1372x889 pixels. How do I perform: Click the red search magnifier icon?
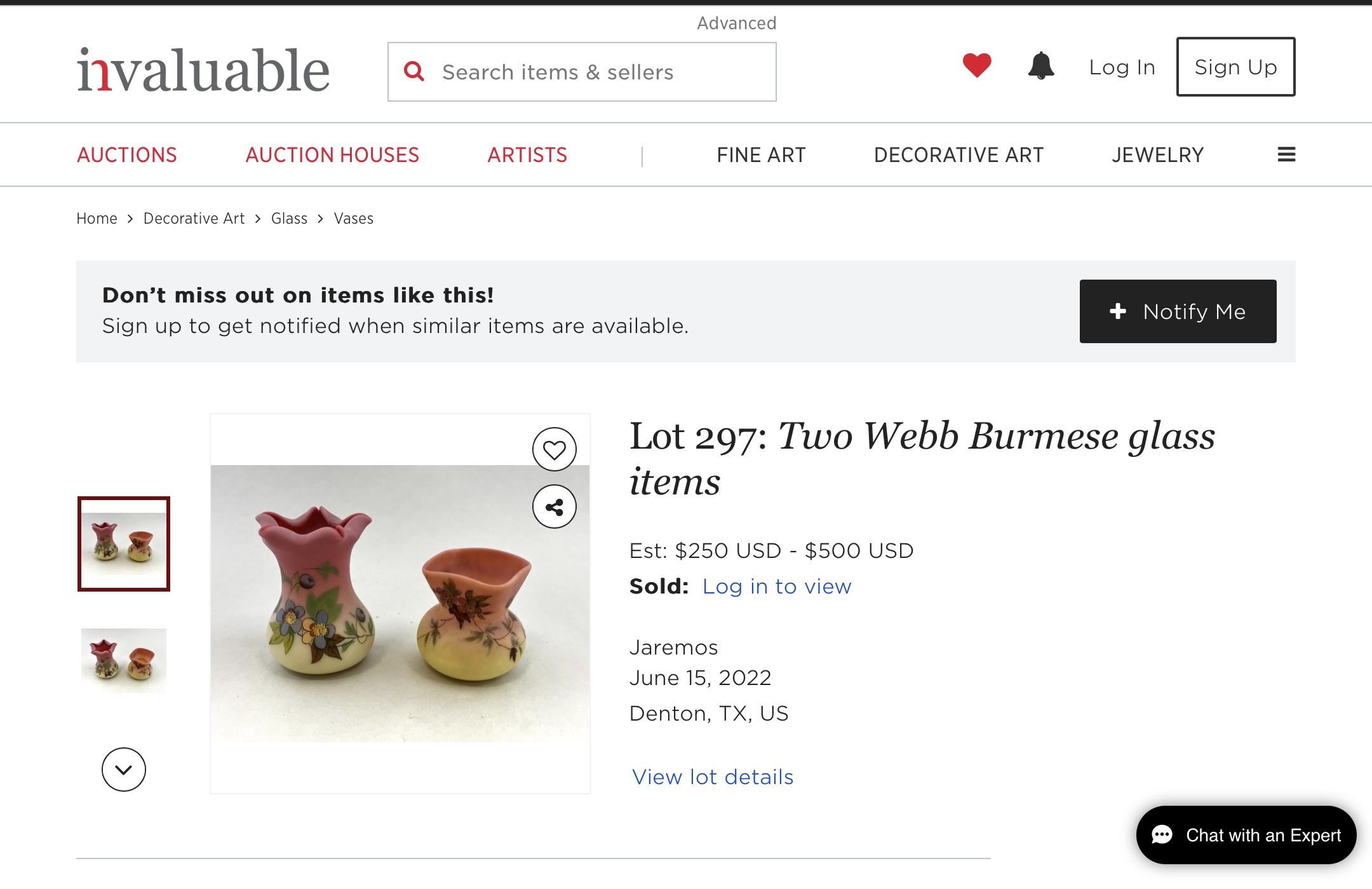414,71
